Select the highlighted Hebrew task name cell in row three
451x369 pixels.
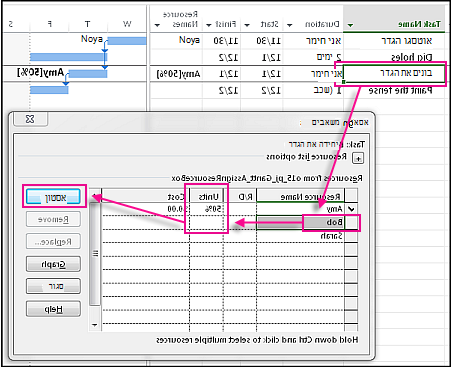point(394,74)
